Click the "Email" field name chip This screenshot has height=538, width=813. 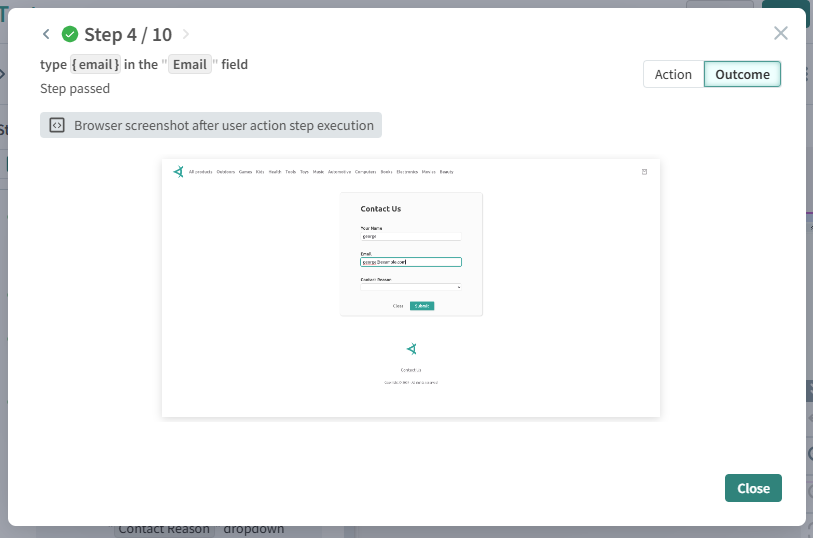[x=189, y=65]
